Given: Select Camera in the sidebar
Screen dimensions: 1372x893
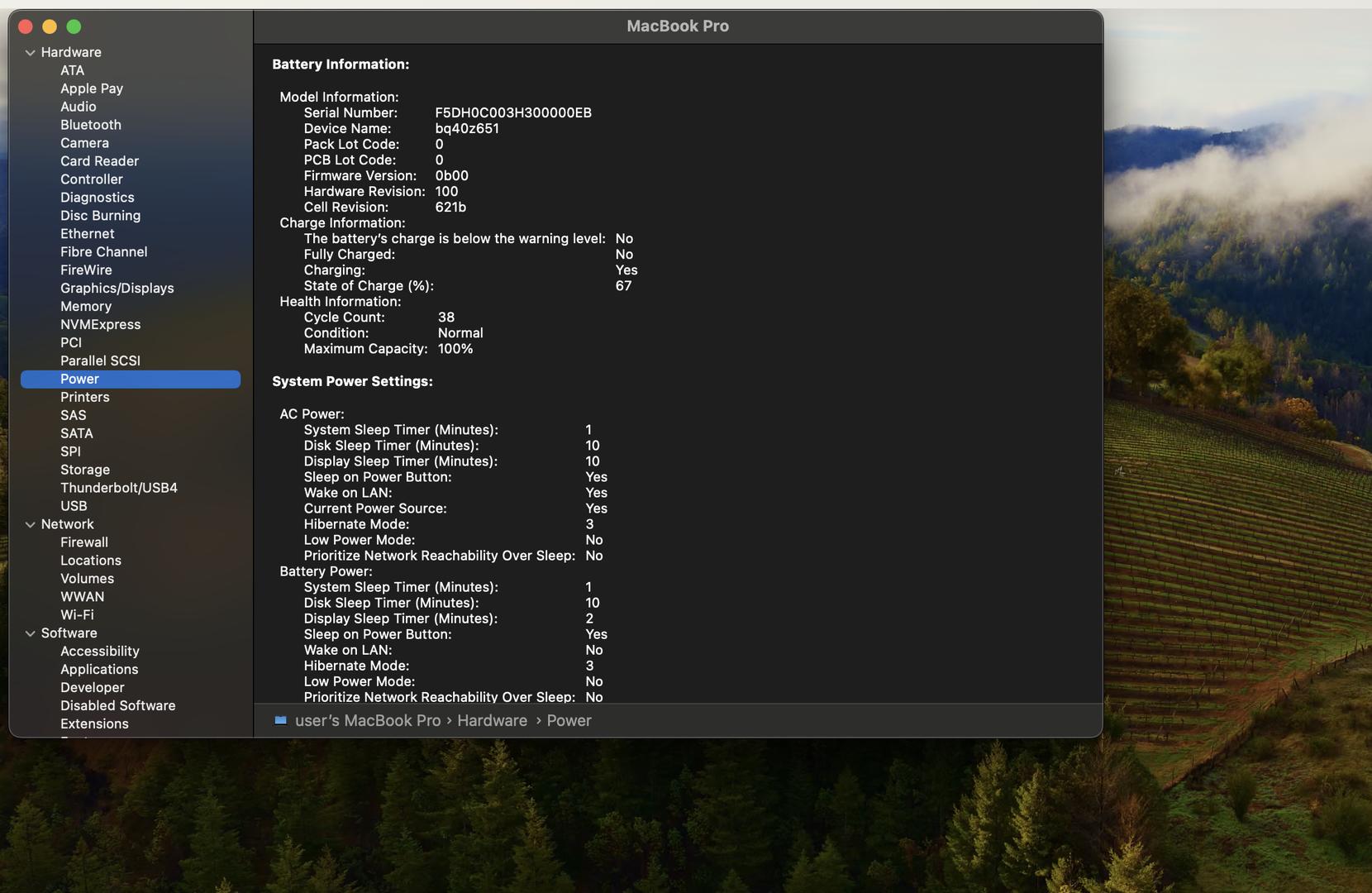Looking at the screenshot, I should click(x=84, y=143).
